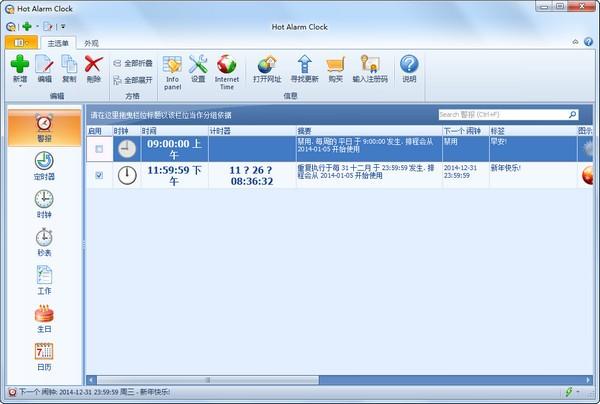The image size is (600, 404).
Task: Disable the 11:59:59 alarm checkbox
Action: 98,175
